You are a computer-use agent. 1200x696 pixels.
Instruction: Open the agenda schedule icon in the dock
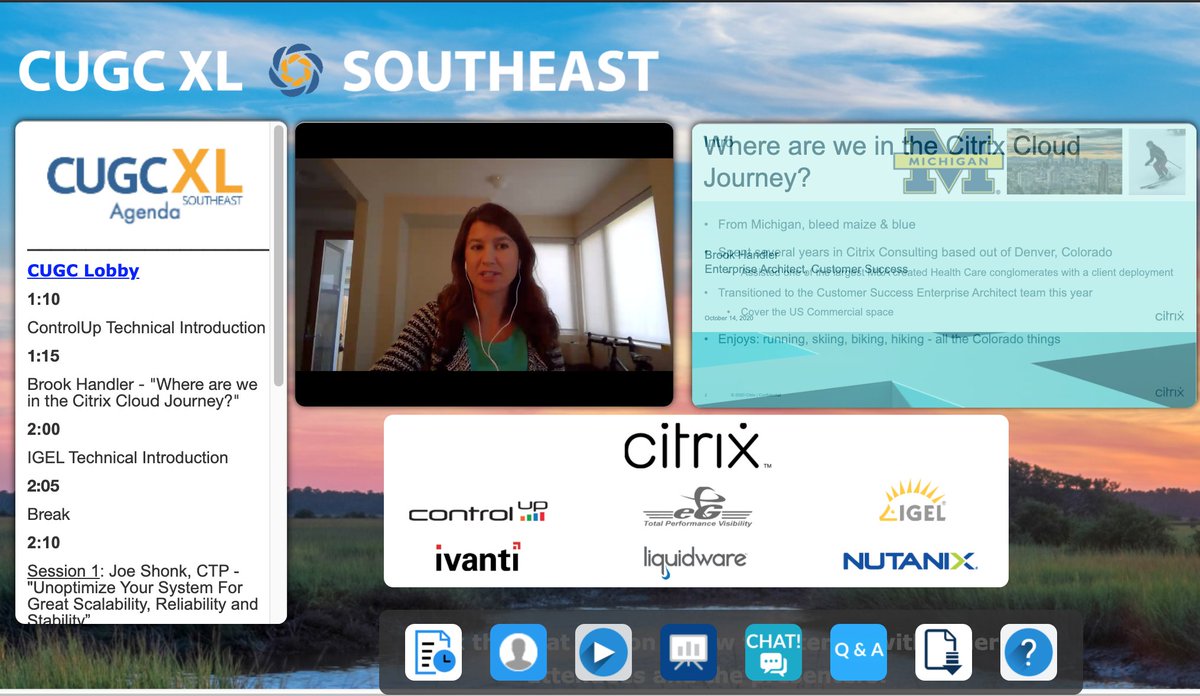coord(433,652)
